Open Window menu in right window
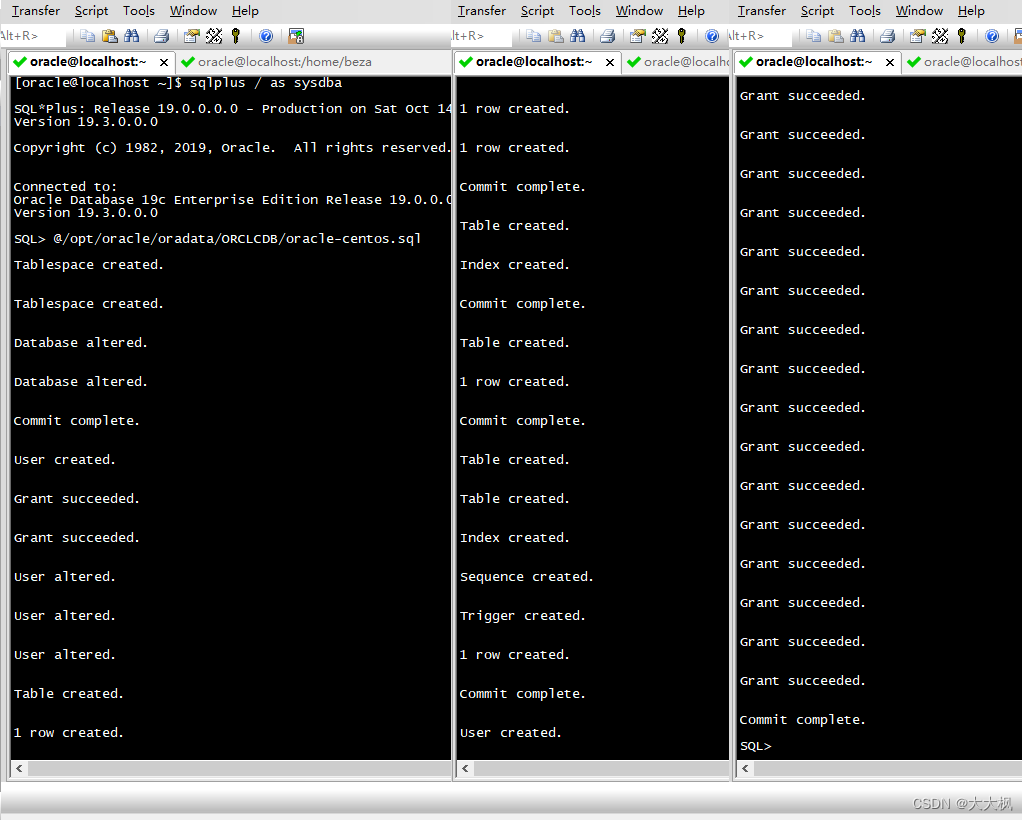 pos(919,11)
